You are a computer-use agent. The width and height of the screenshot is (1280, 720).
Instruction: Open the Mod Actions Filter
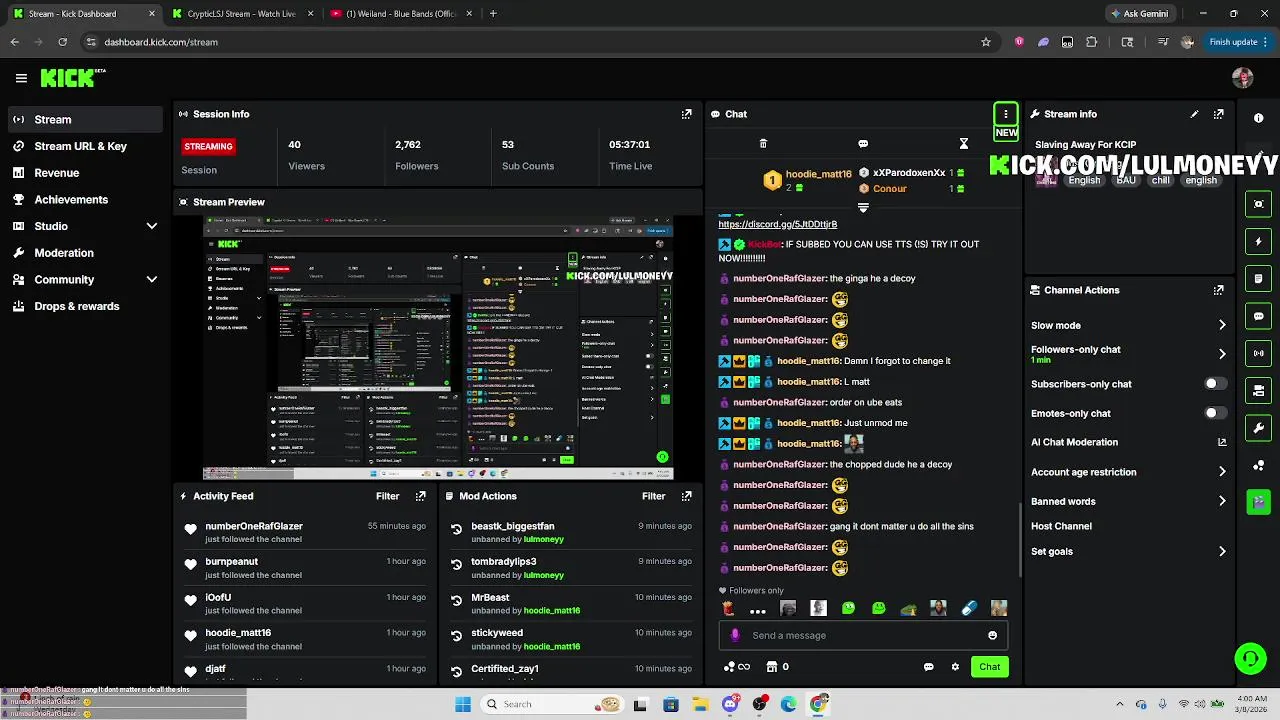click(653, 496)
